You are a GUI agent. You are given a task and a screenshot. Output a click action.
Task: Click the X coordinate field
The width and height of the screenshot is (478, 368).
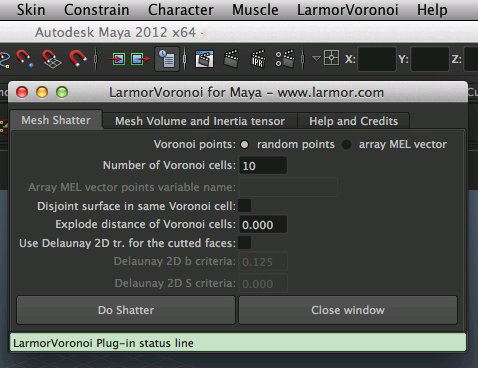[377, 59]
